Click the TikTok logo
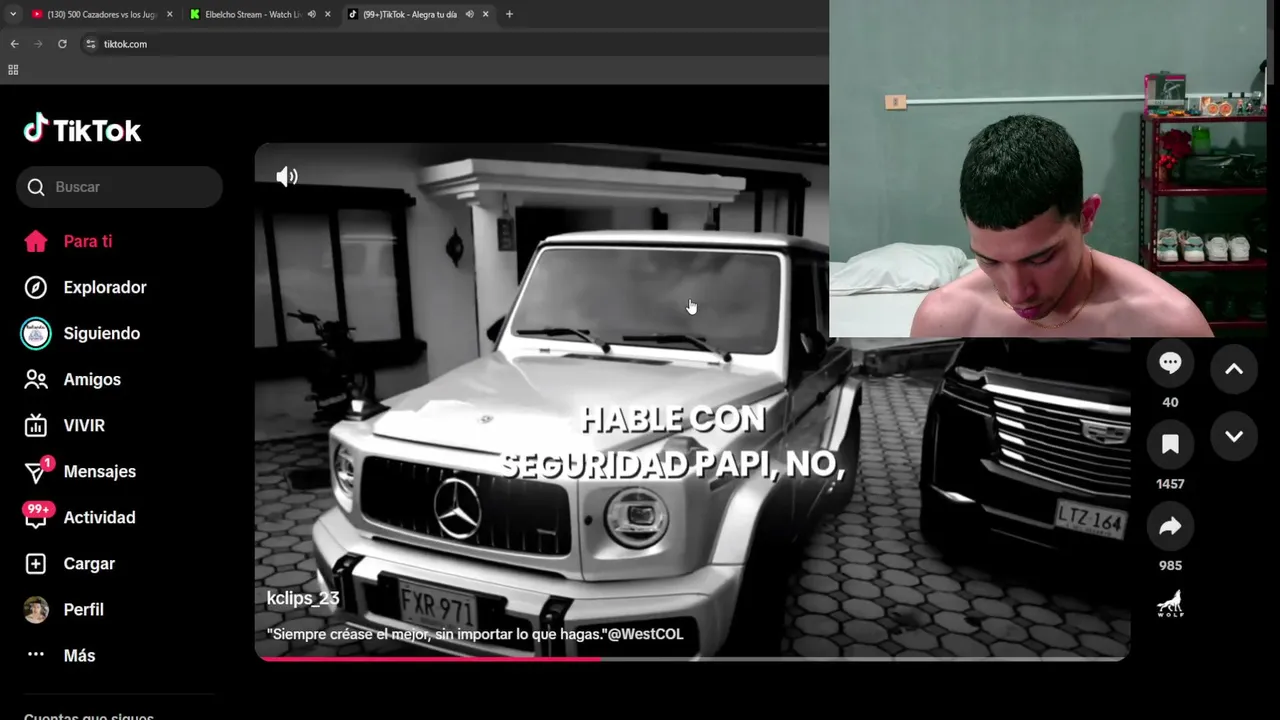This screenshot has width=1280, height=720. pyautogui.click(x=82, y=129)
